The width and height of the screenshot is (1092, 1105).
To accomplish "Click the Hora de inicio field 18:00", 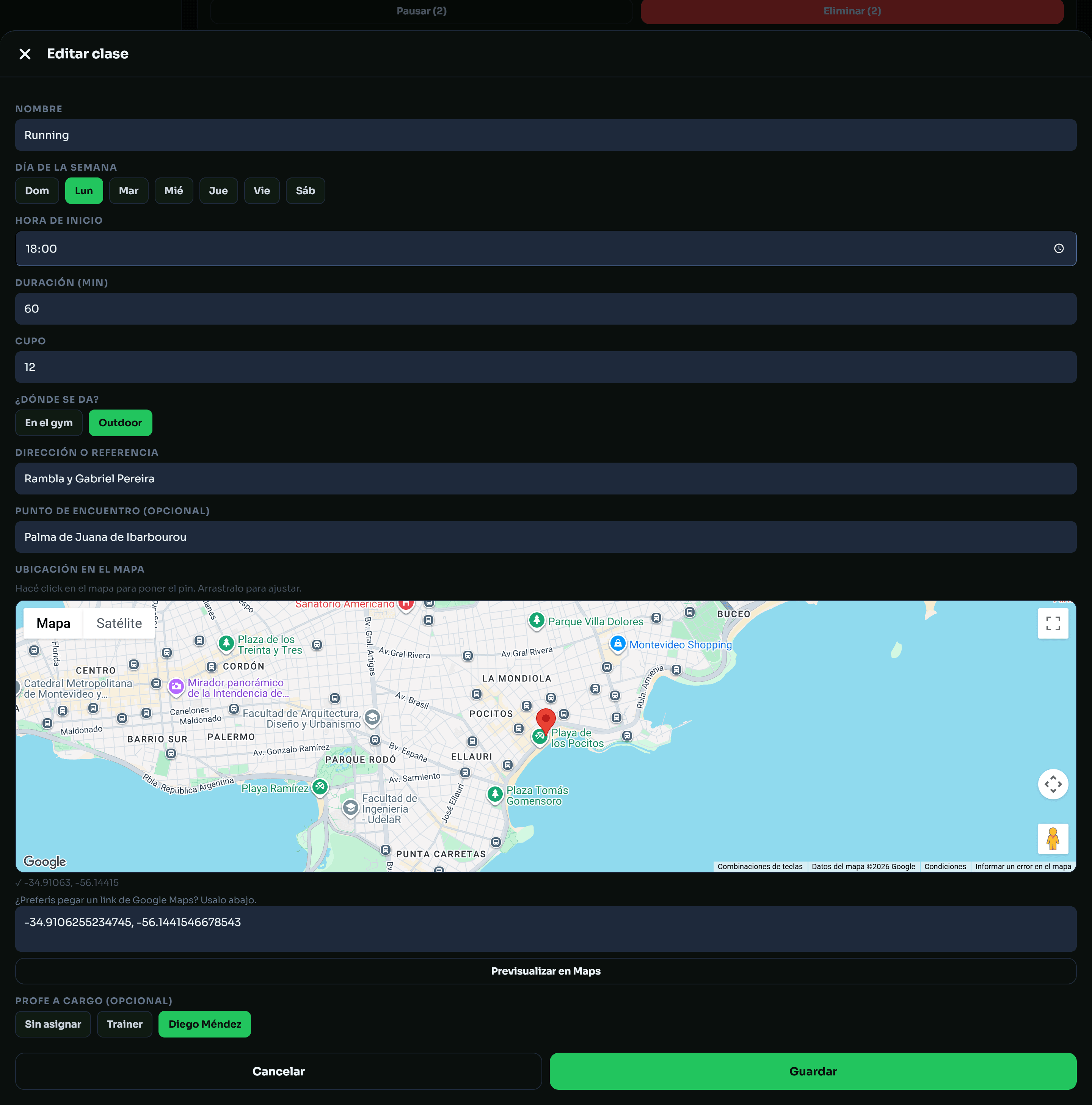I will (x=546, y=249).
